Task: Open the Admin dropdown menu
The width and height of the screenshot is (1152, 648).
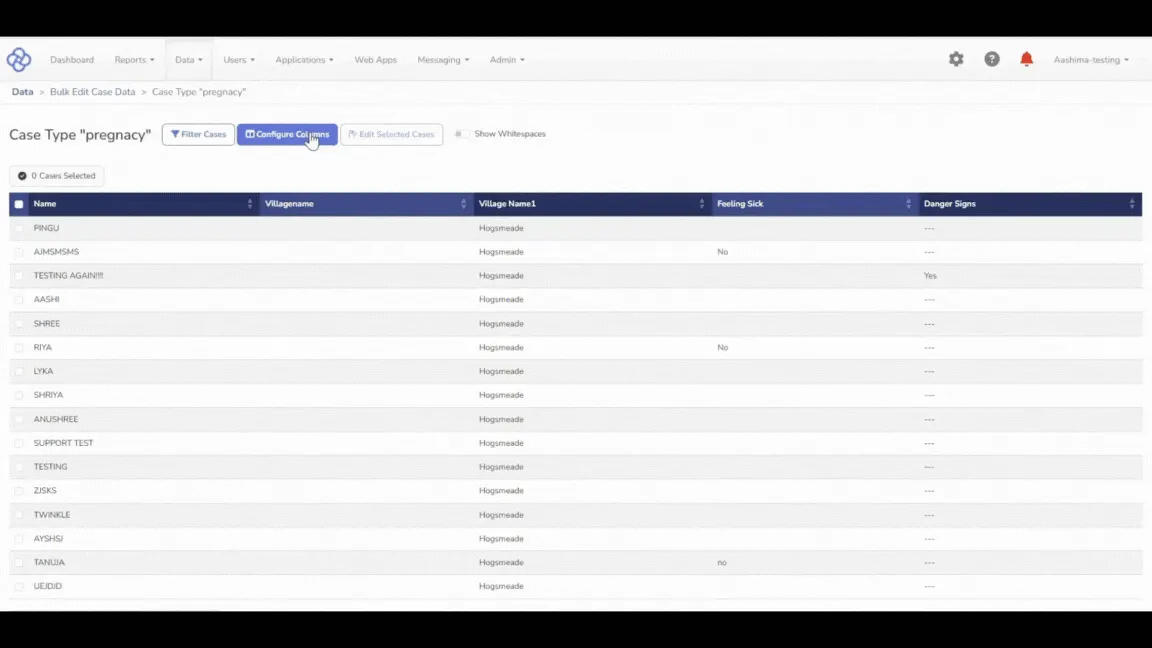Action: [507, 60]
